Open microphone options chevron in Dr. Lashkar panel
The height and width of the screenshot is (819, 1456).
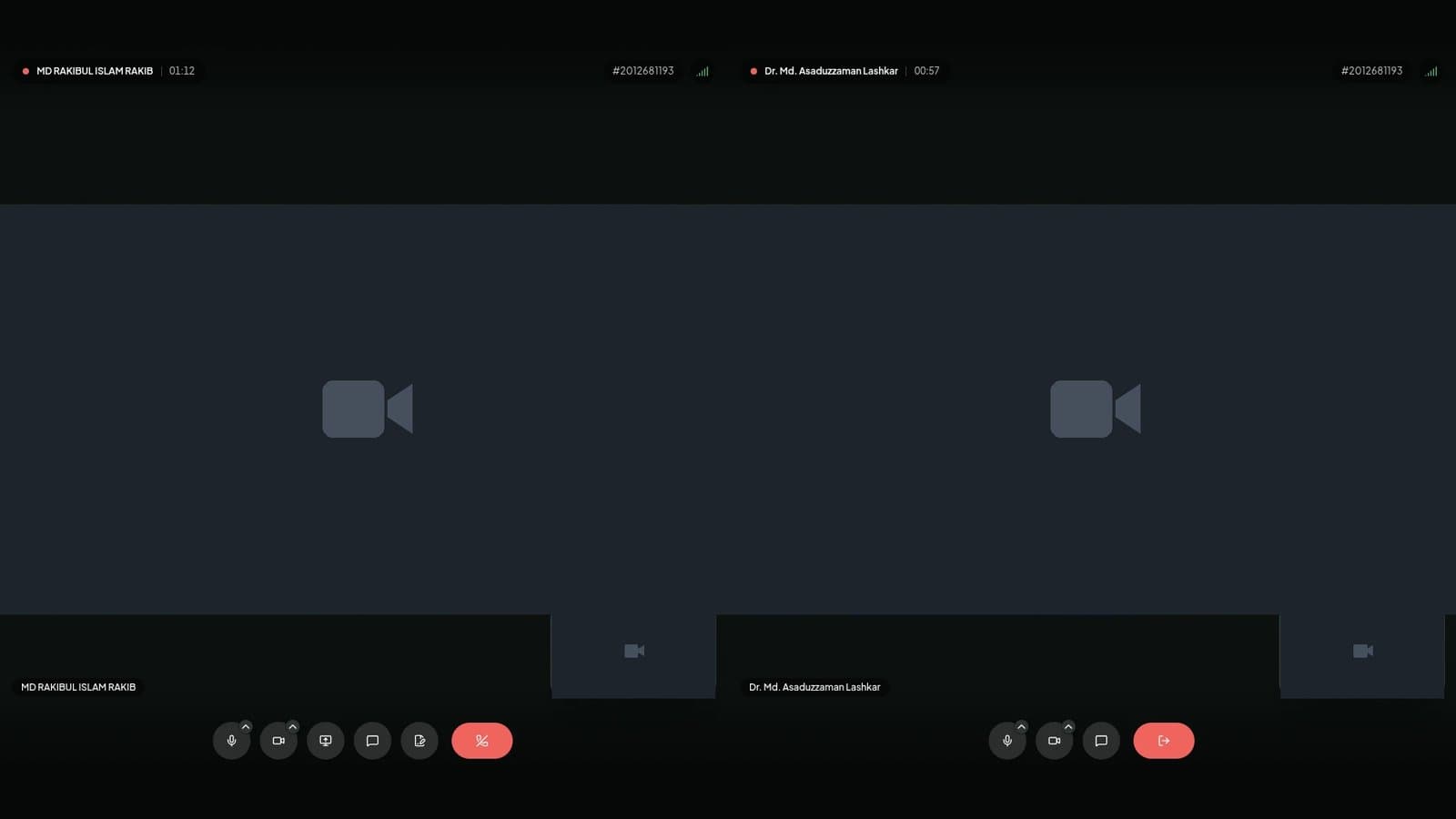(x=1021, y=726)
